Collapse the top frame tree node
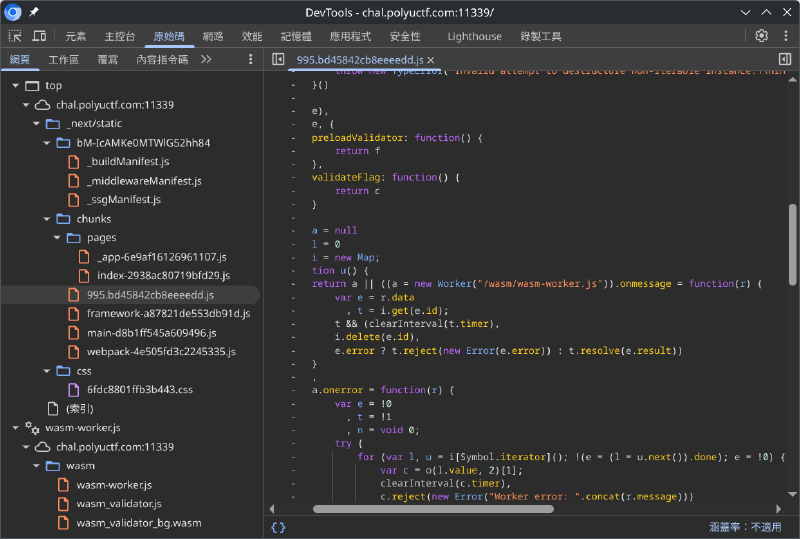Screen dimensions: 800x539 coord(15,86)
